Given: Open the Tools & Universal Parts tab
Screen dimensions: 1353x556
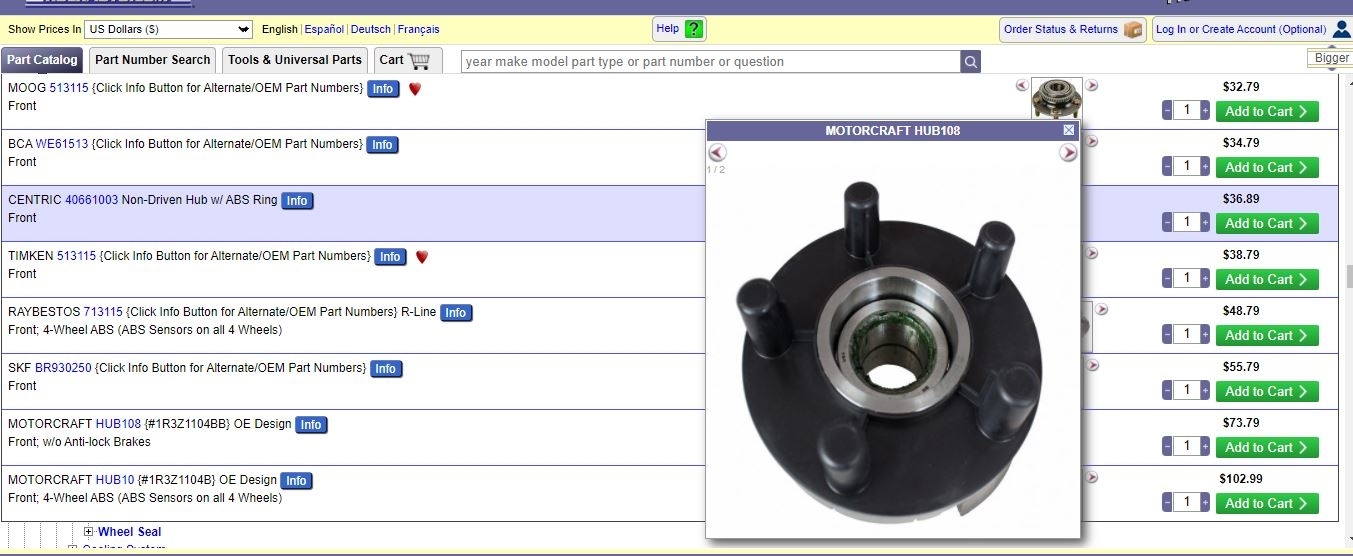Looking at the screenshot, I should 295,60.
